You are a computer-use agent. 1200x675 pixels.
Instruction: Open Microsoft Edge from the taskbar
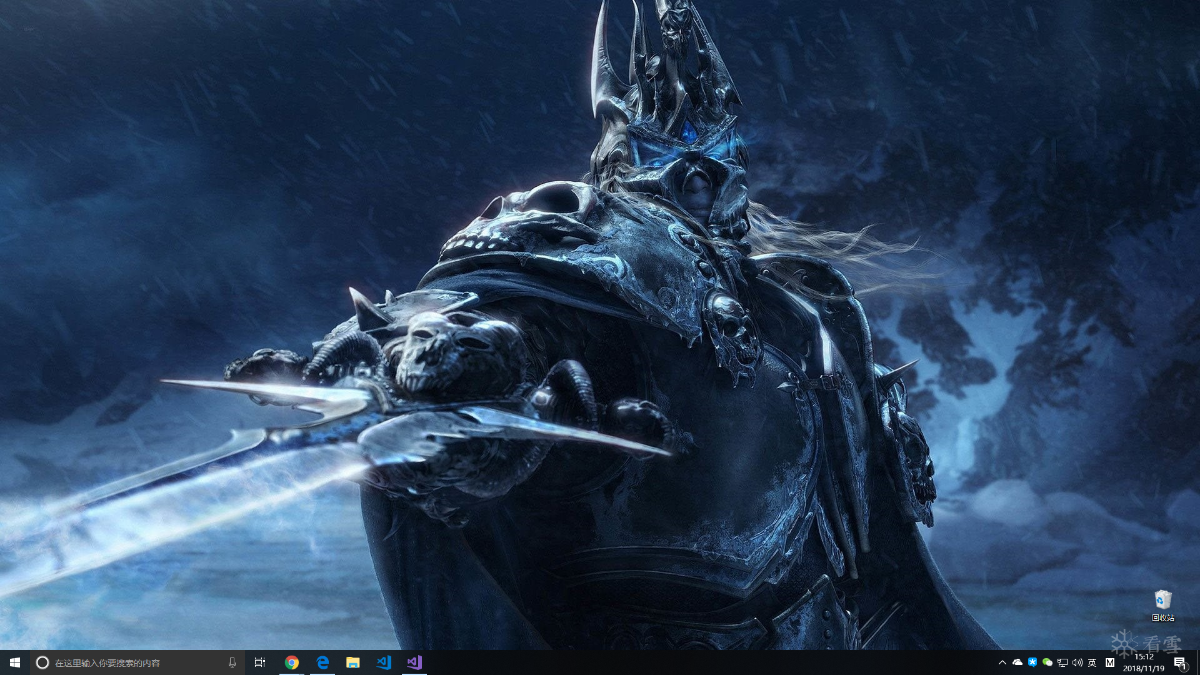(323, 662)
